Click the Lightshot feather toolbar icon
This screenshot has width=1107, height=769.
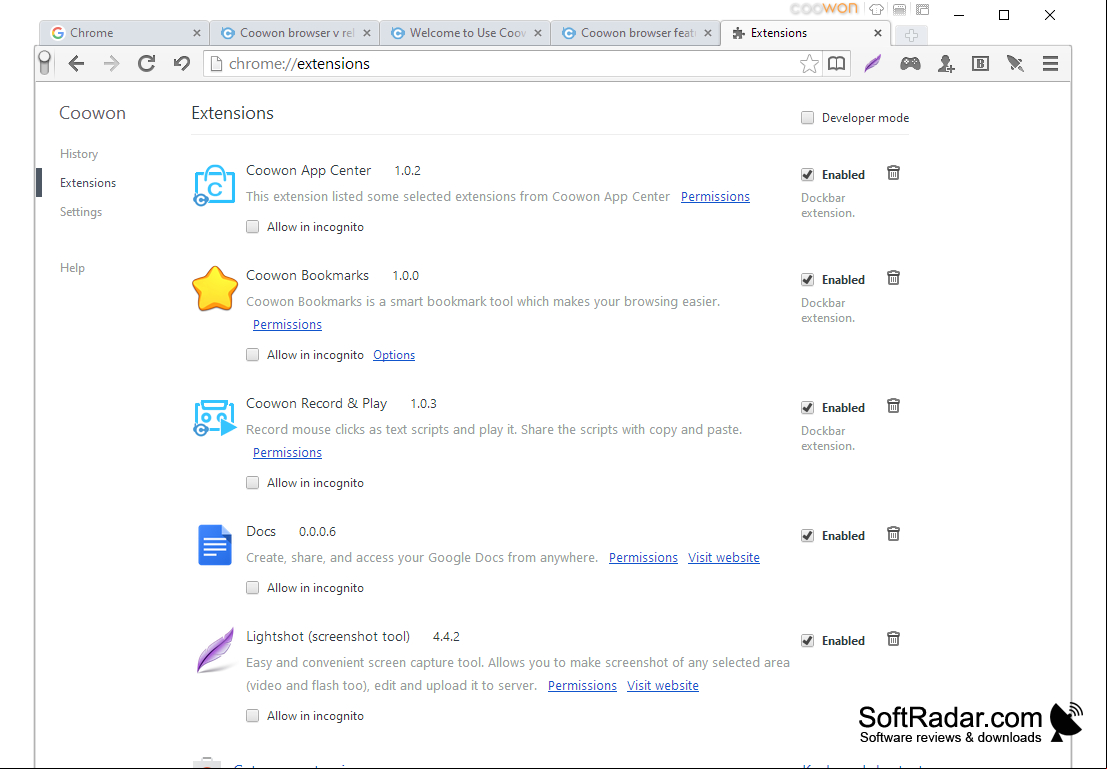coord(873,64)
